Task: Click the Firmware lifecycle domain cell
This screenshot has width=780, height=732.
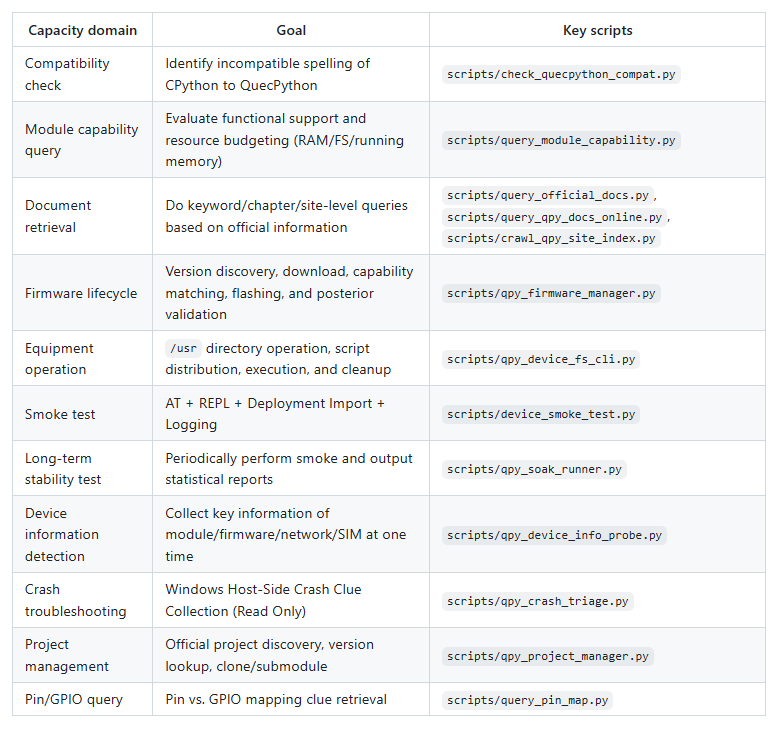Action: click(x=81, y=293)
